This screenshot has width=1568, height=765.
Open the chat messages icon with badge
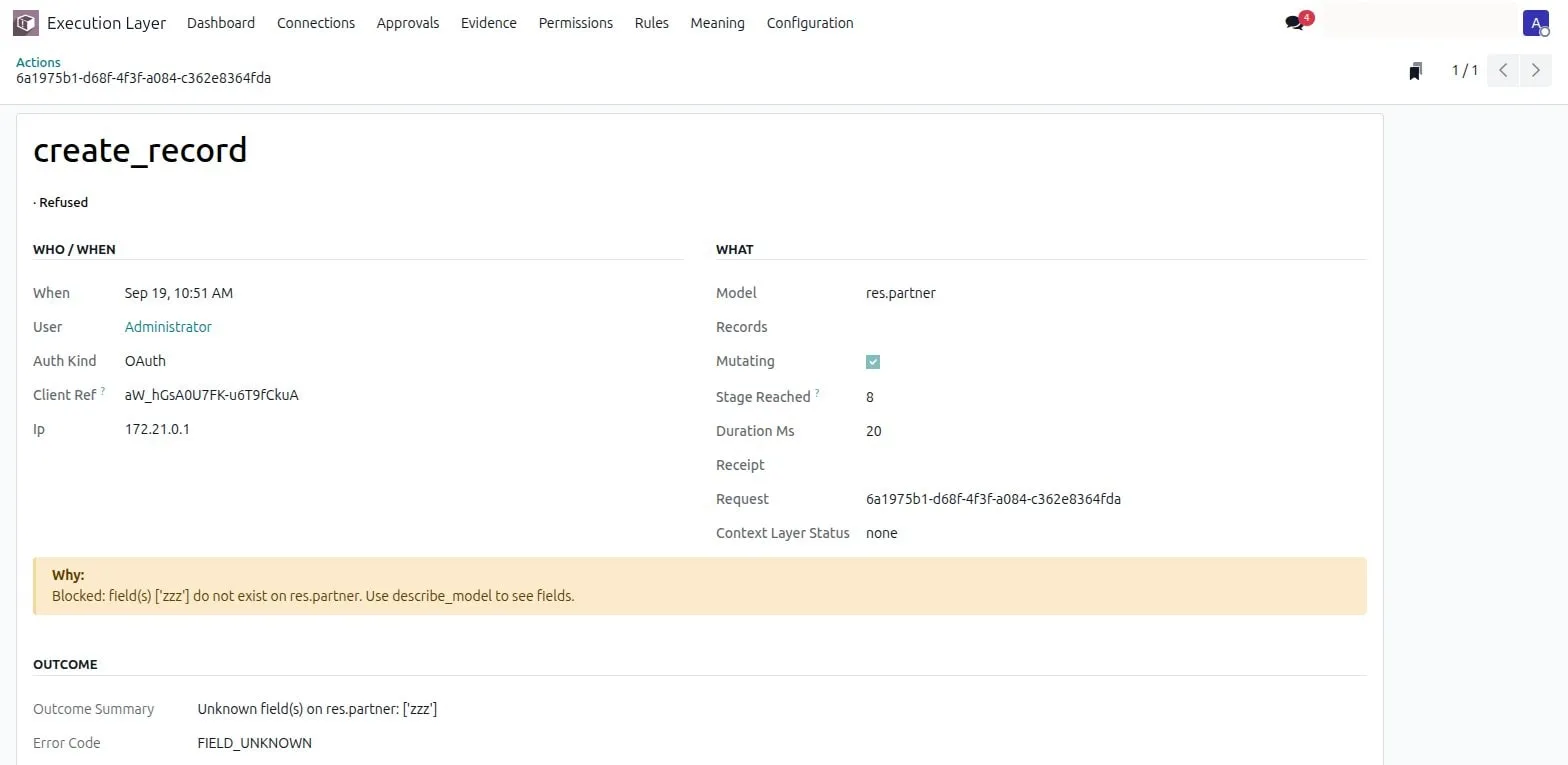[1298, 21]
